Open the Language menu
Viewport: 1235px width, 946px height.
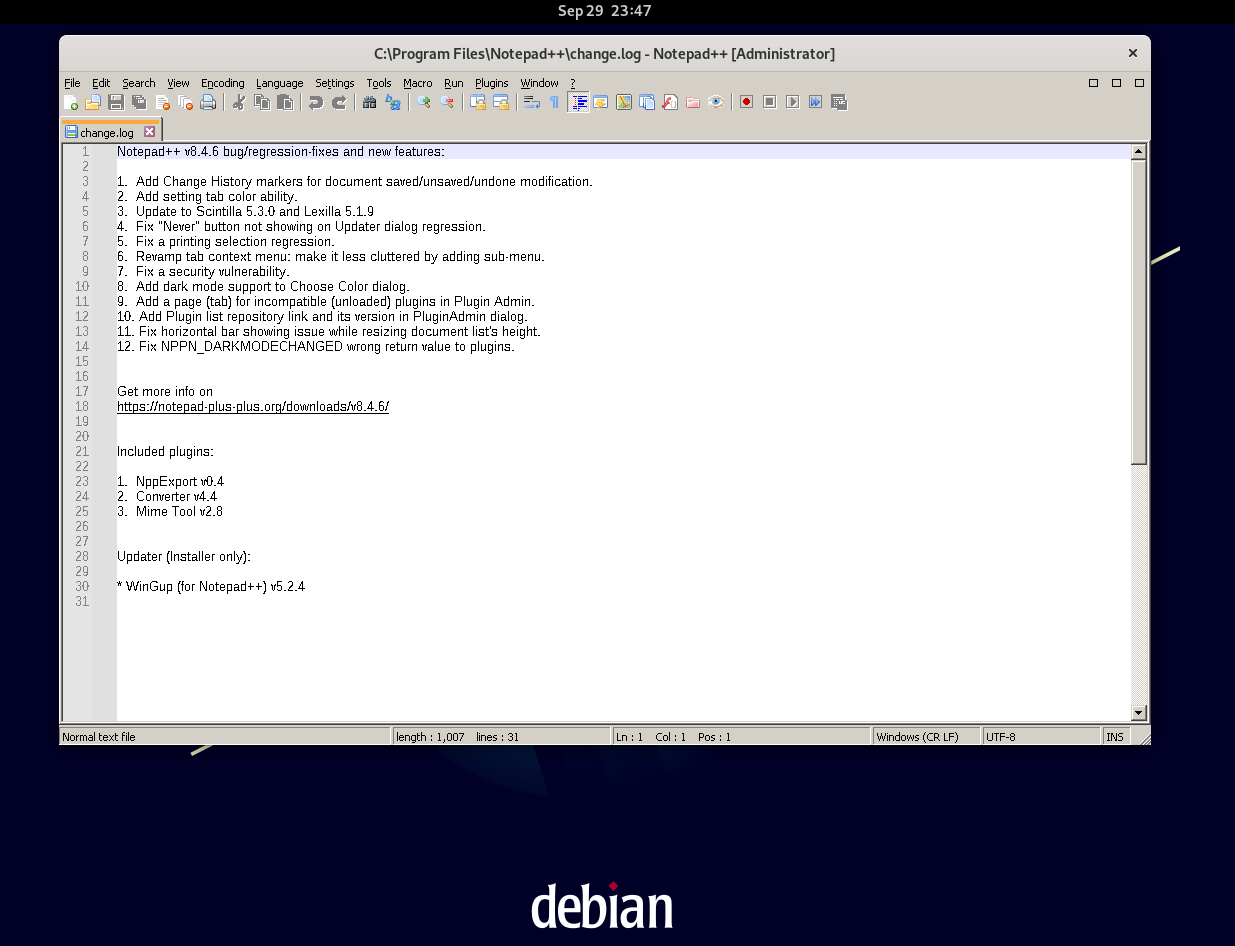coord(279,83)
